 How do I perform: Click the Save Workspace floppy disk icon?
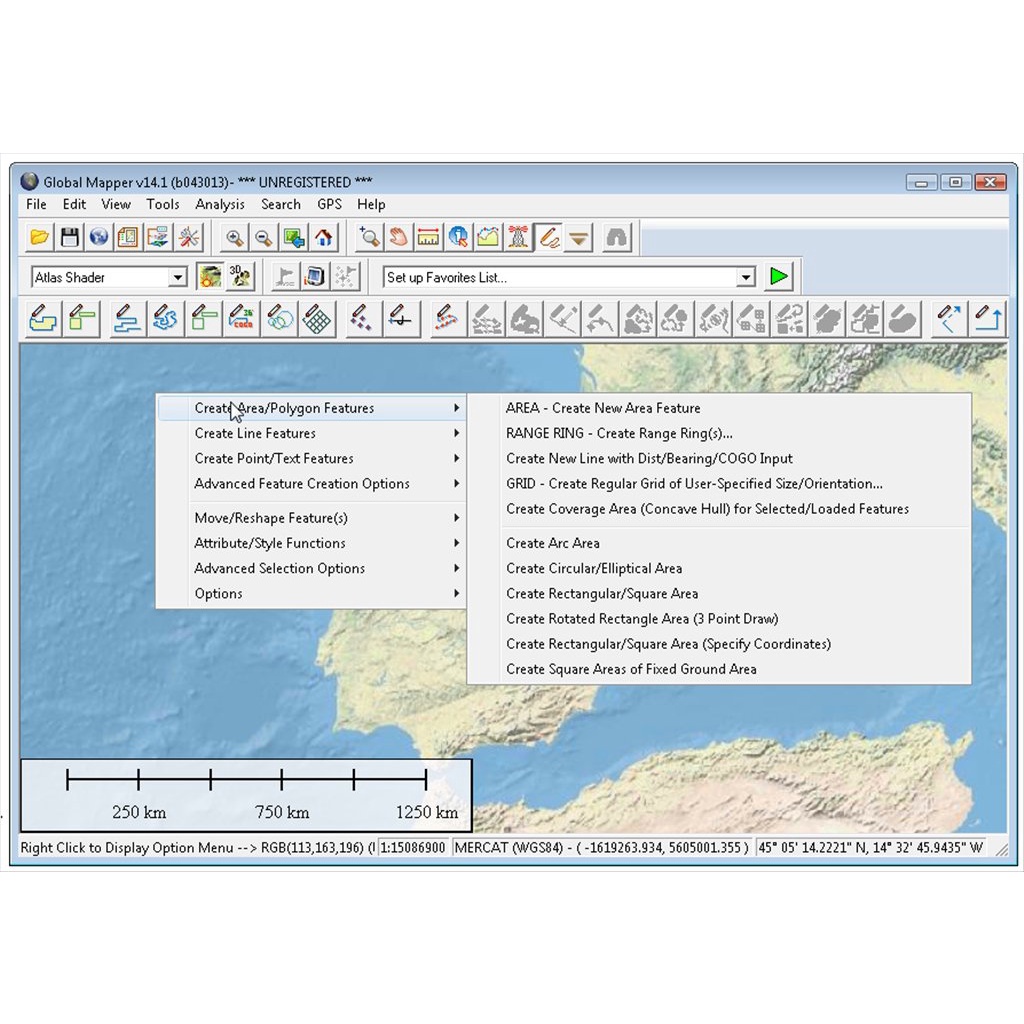[69, 237]
